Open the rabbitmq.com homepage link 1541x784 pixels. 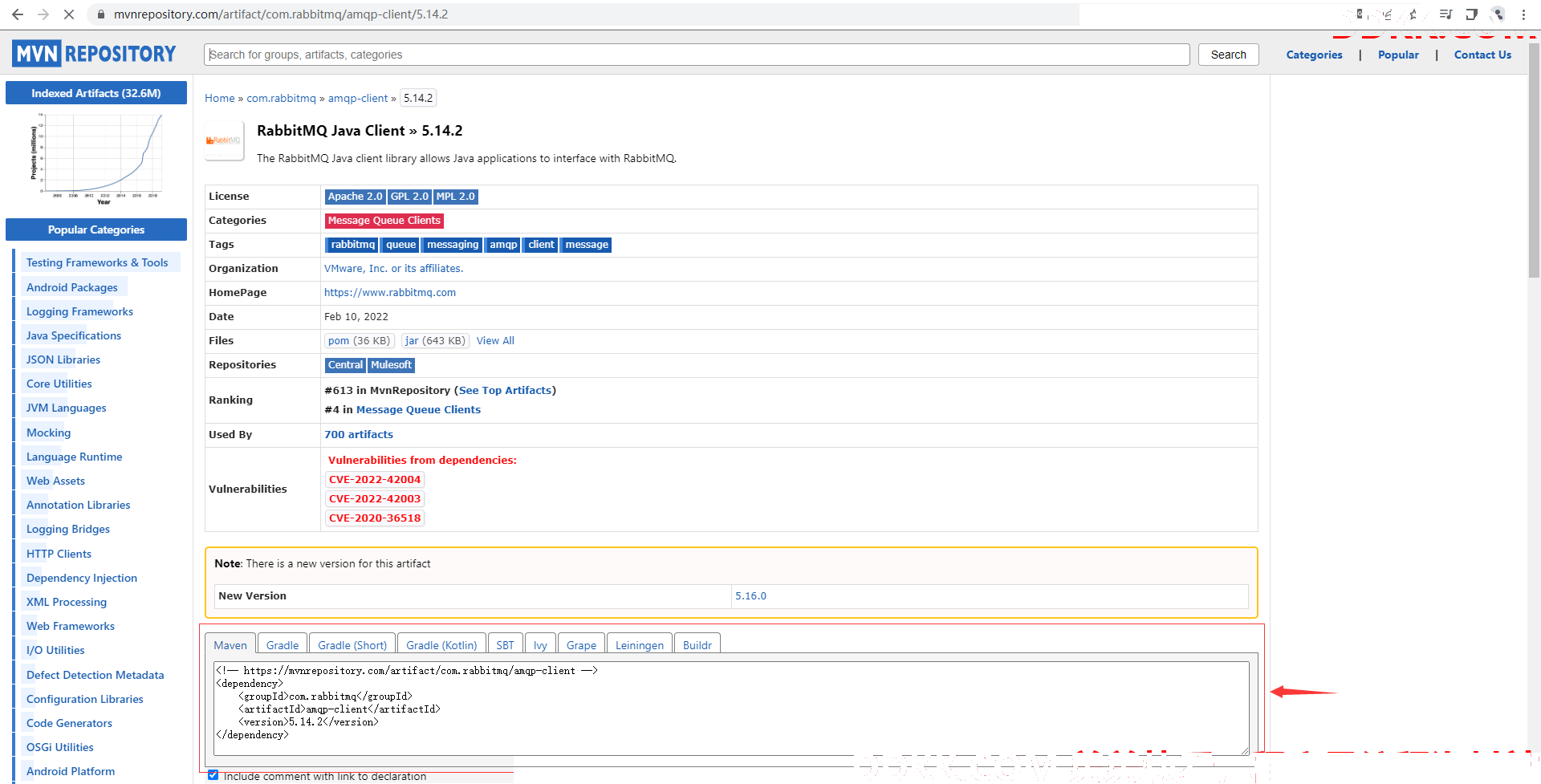[x=390, y=293]
